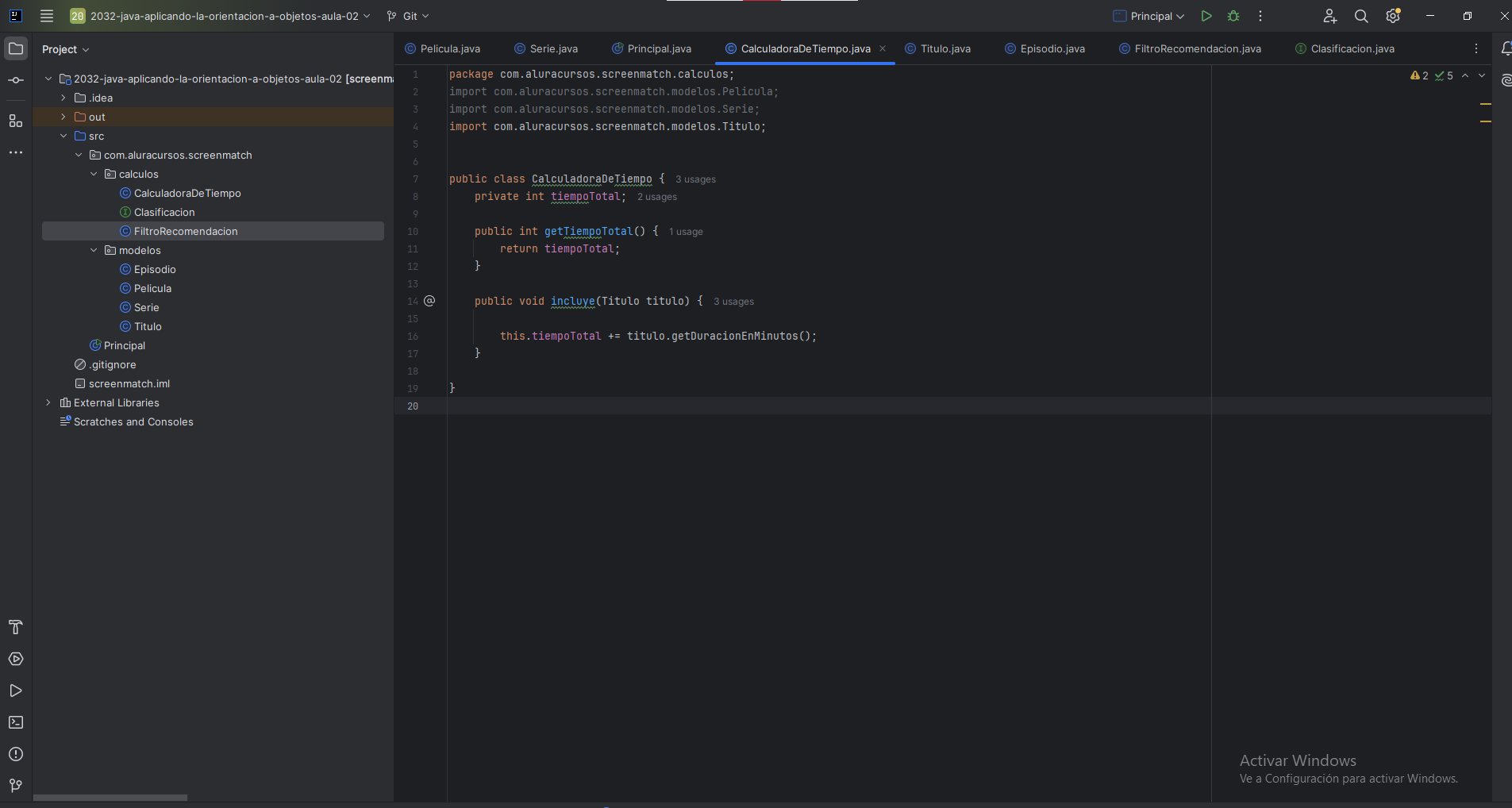Image resolution: width=1512 pixels, height=808 pixels.
Task: Collapse com.aluracursos.screenmatch package
Action: 79,155
